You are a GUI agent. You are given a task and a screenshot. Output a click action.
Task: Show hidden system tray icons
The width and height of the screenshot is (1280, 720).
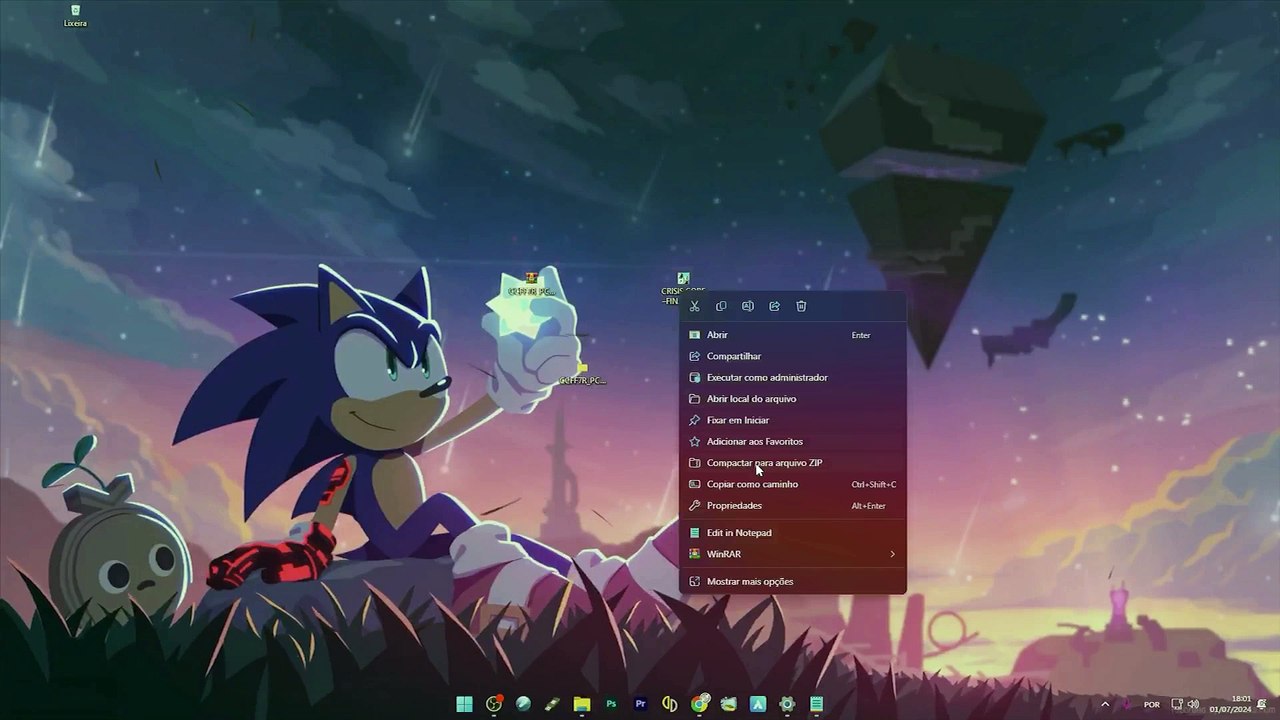(x=1105, y=704)
